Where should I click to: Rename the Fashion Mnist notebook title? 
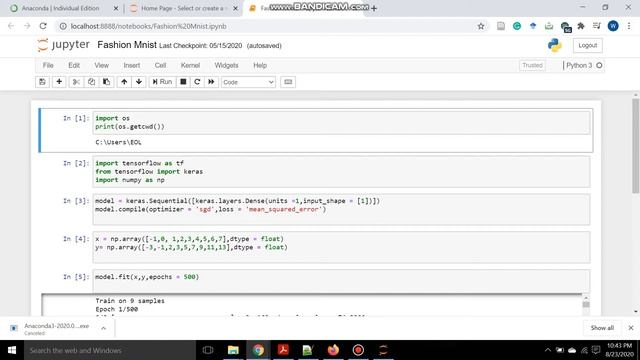pos(127,45)
